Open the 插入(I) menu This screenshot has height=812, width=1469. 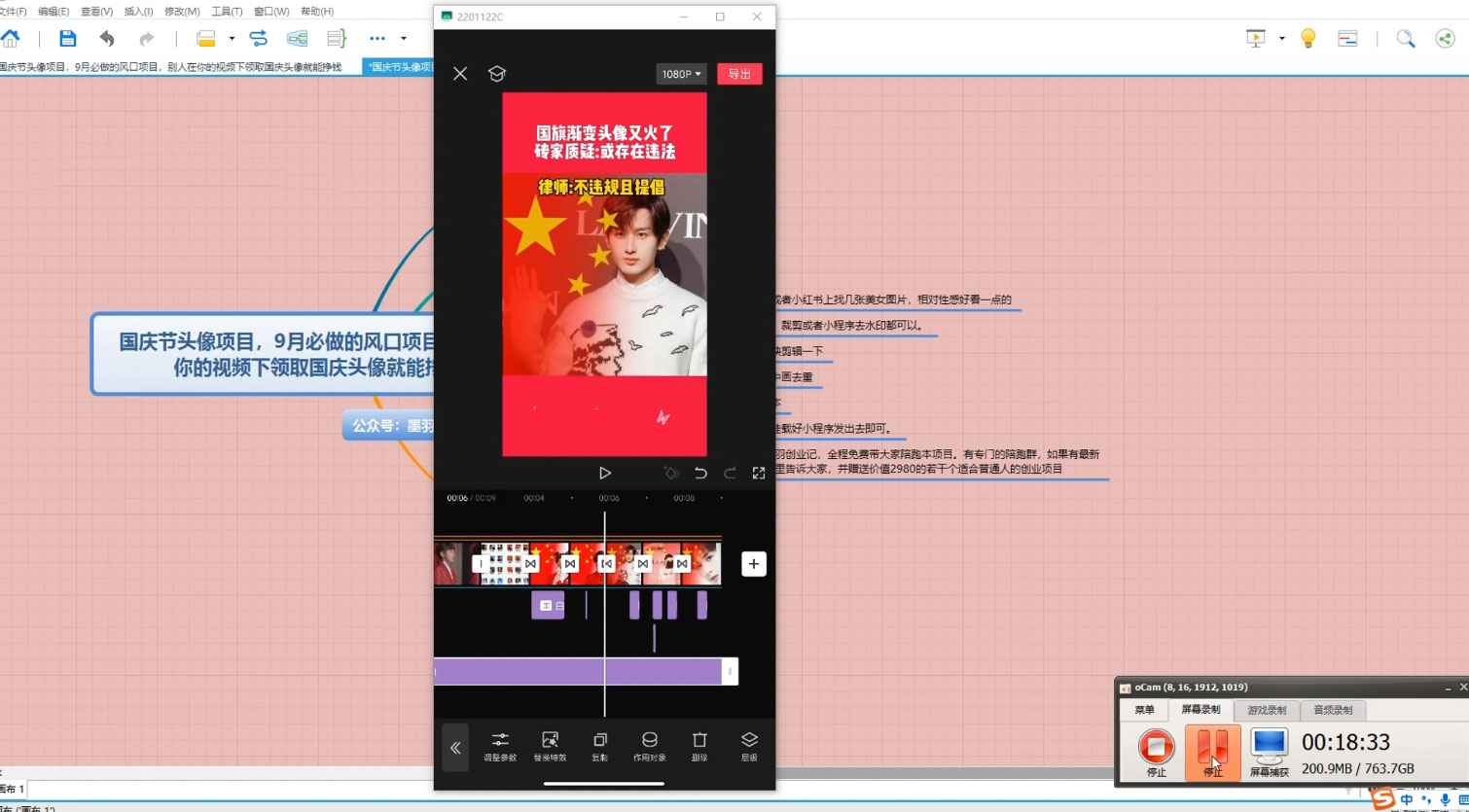(139, 12)
